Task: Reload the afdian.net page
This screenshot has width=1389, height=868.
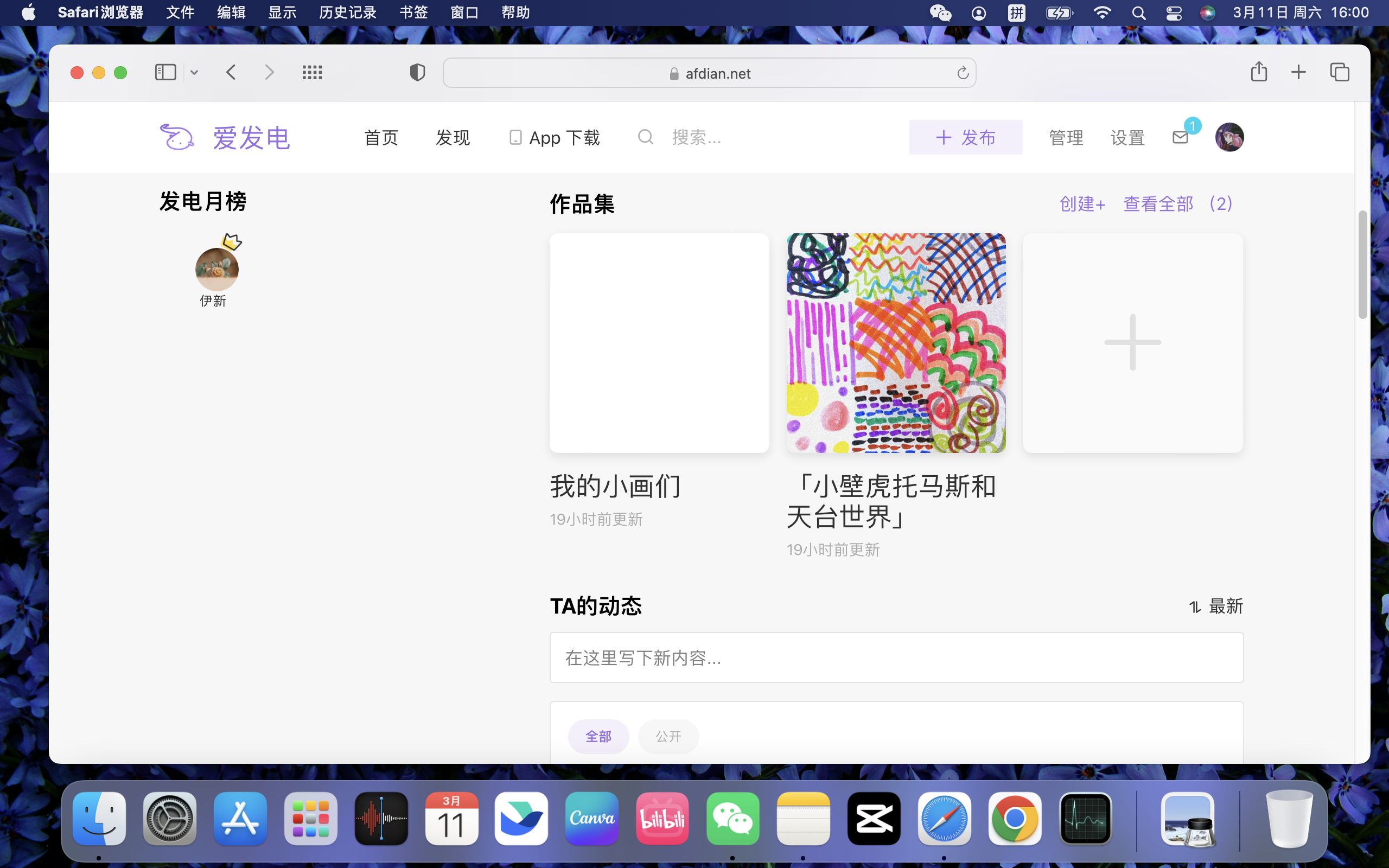Action: coord(963,73)
